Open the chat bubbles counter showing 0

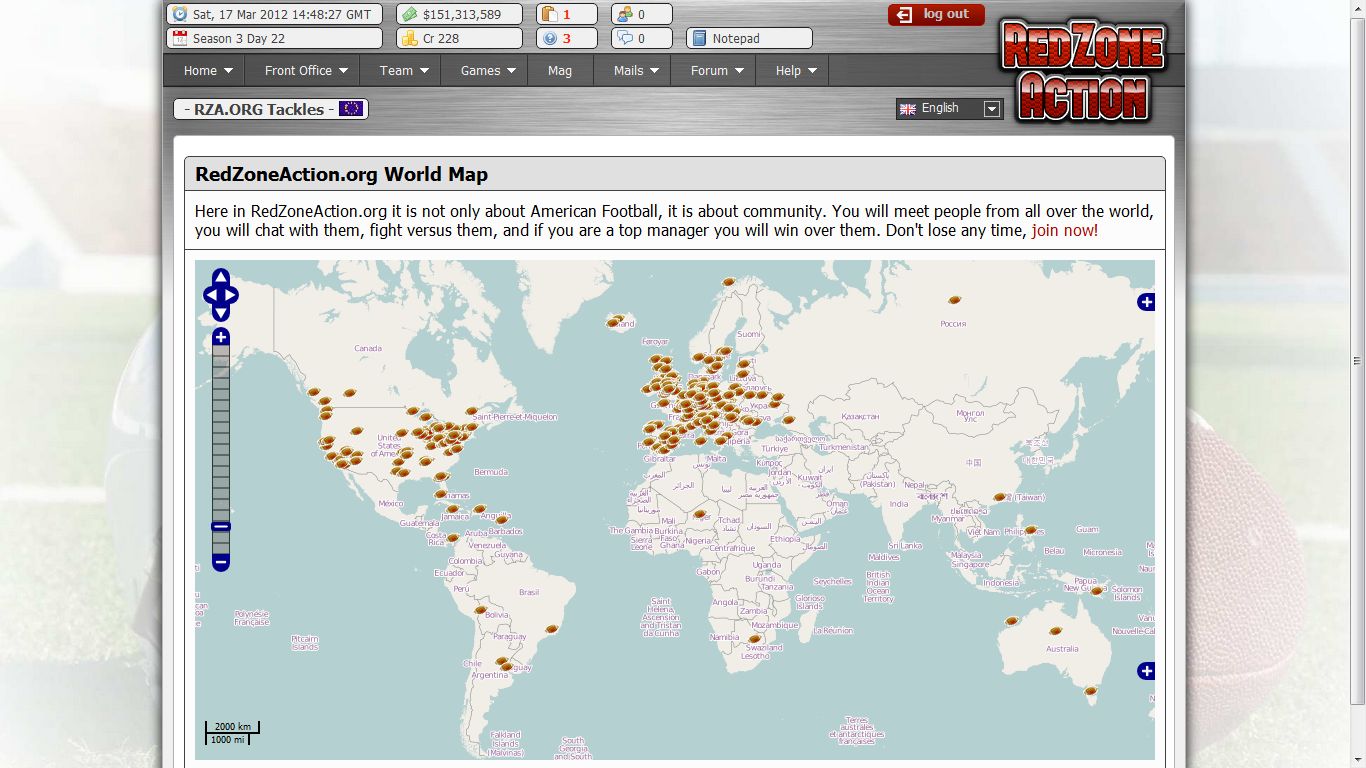pos(641,38)
